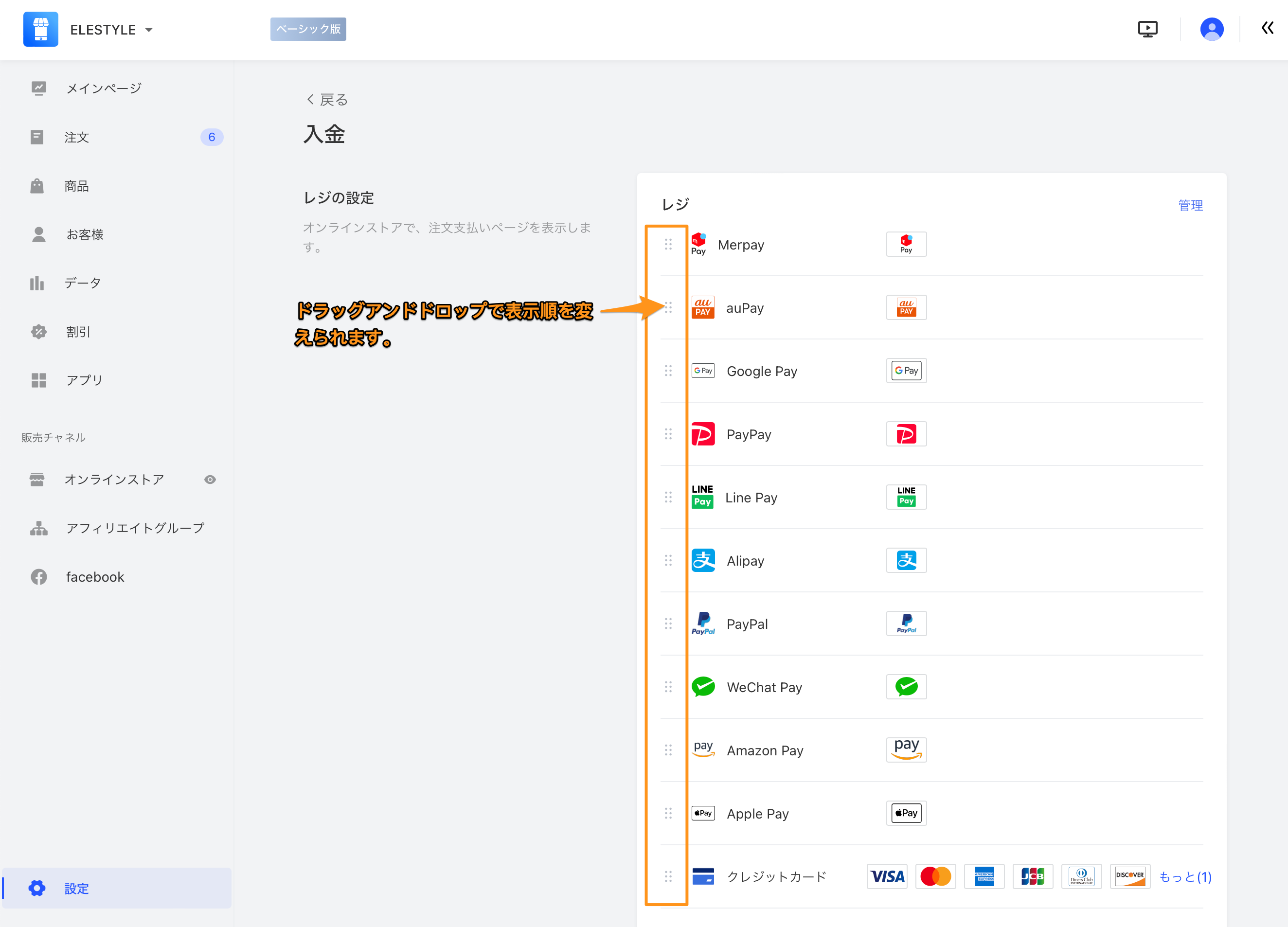The height and width of the screenshot is (927, 1288).
Task: Open the アフィリエイトグループ channel
Action: pyautogui.click(x=135, y=528)
